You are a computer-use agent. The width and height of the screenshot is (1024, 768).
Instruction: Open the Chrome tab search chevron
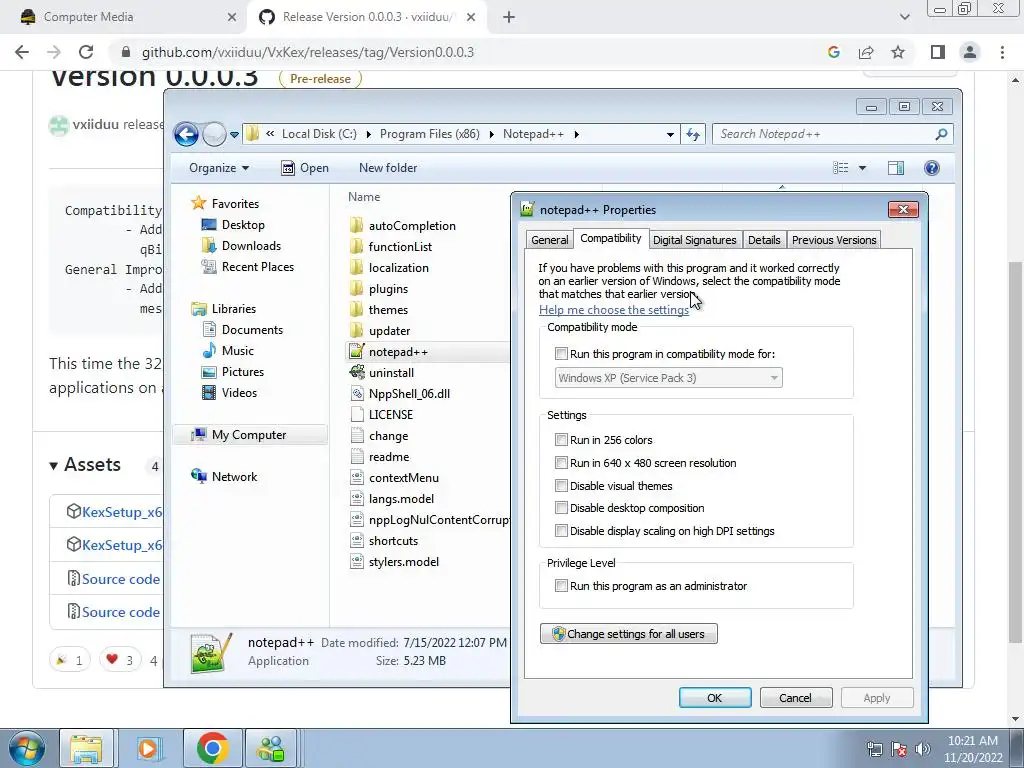click(x=904, y=18)
